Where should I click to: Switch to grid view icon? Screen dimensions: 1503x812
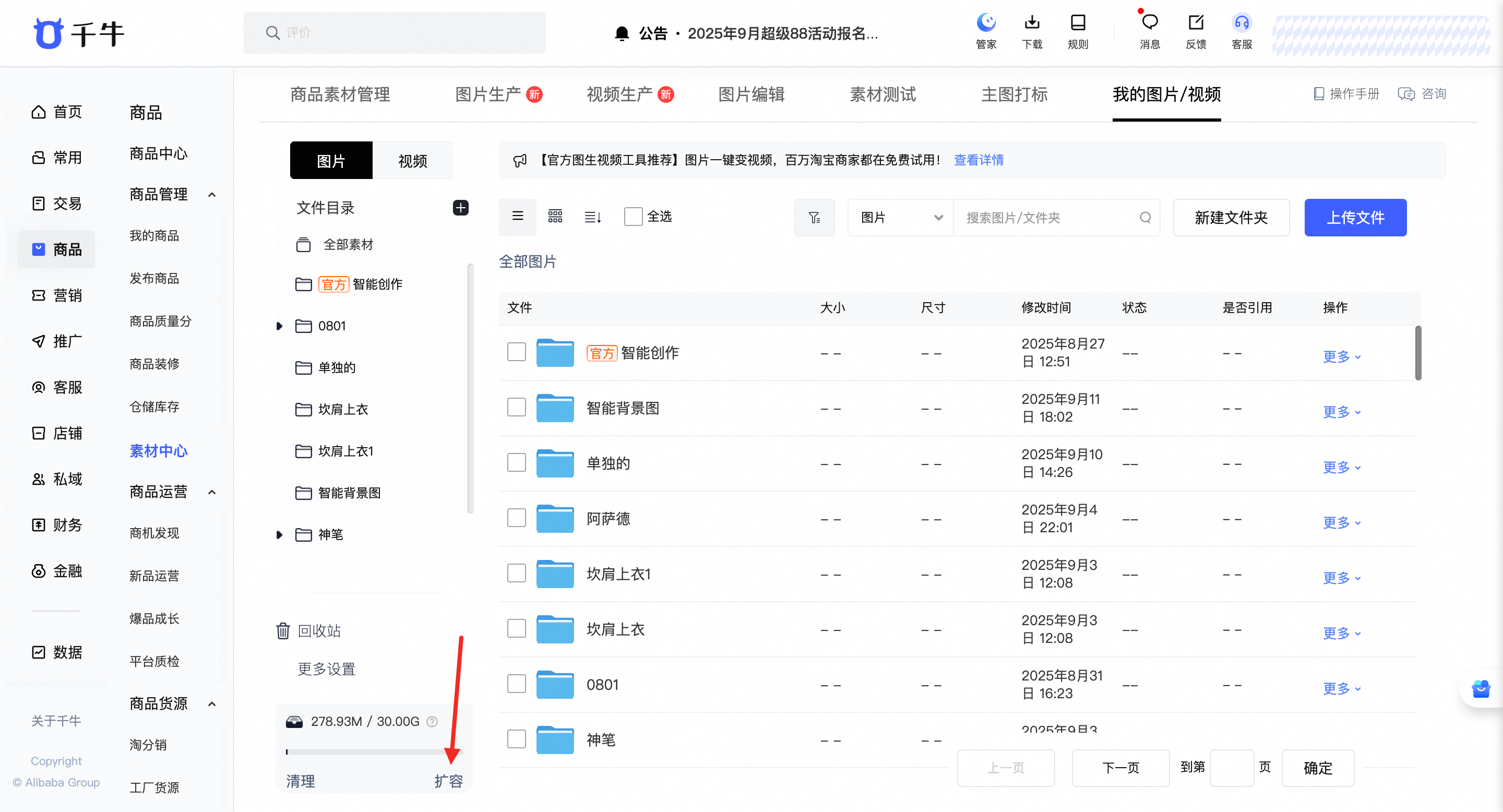pos(555,217)
